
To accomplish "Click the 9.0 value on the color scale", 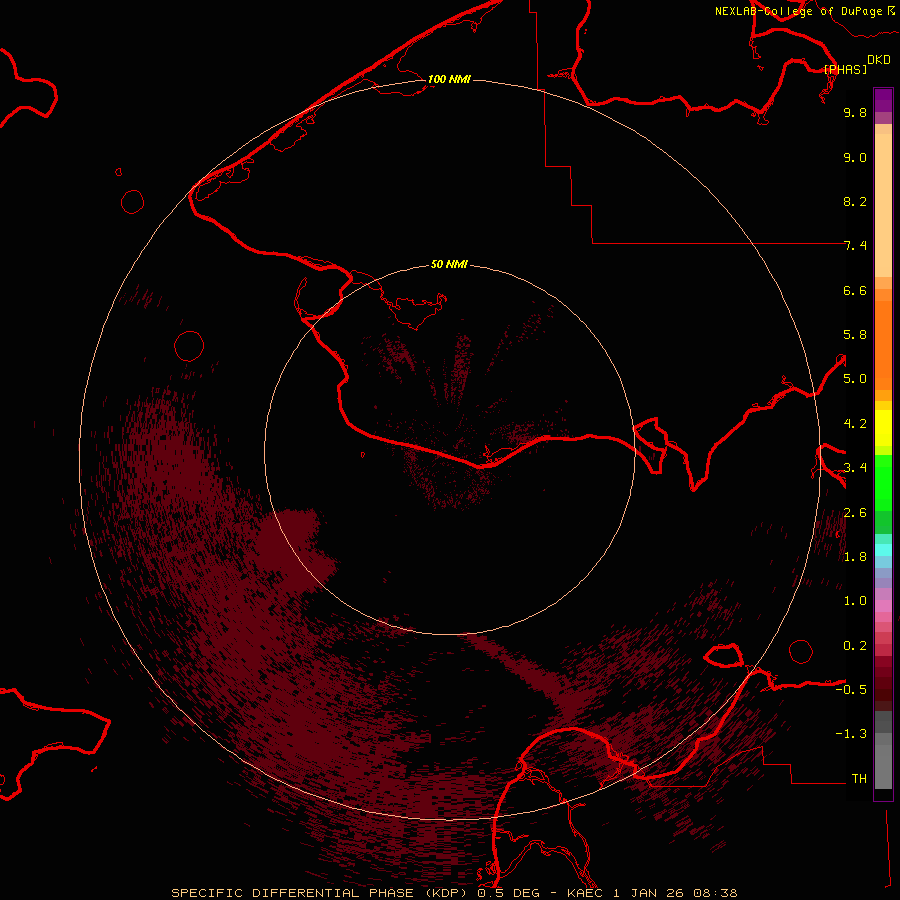I will pos(855,157).
